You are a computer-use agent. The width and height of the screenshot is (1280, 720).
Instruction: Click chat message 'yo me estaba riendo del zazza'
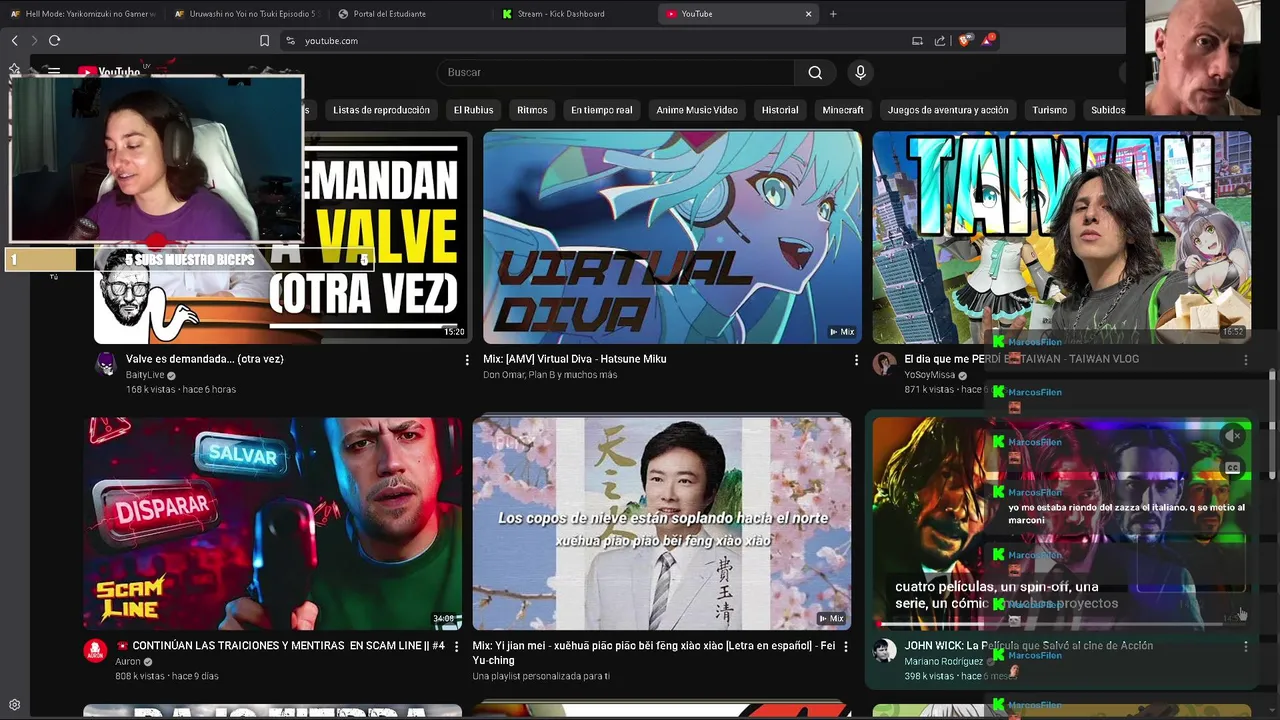1126,514
